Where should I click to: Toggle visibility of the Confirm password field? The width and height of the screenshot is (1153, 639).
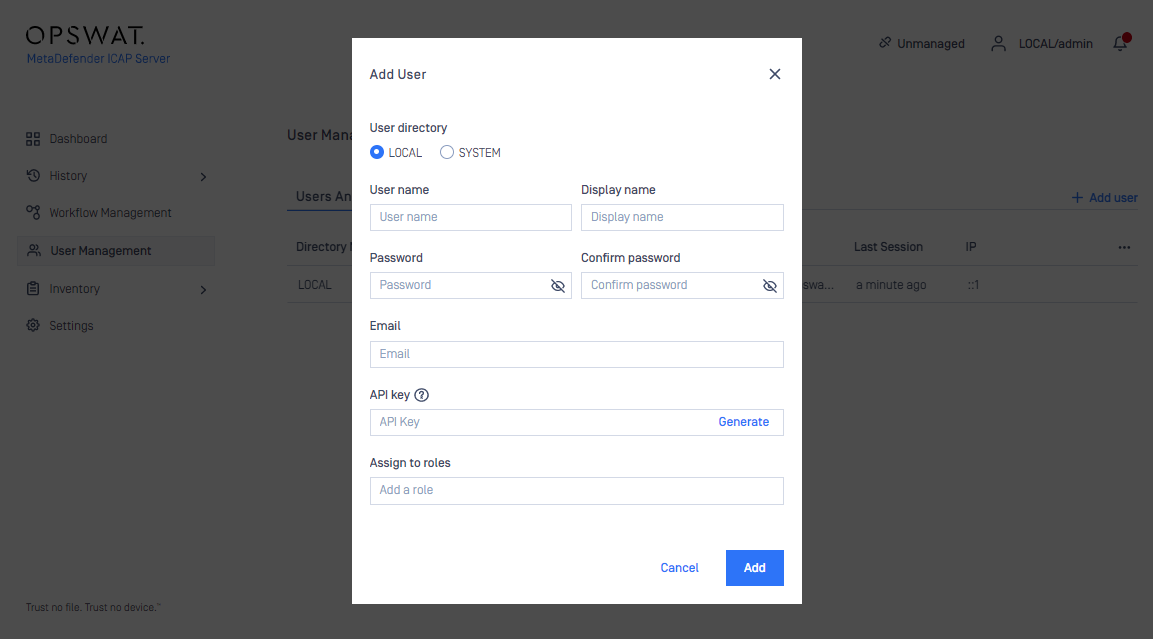pos(770,286)
